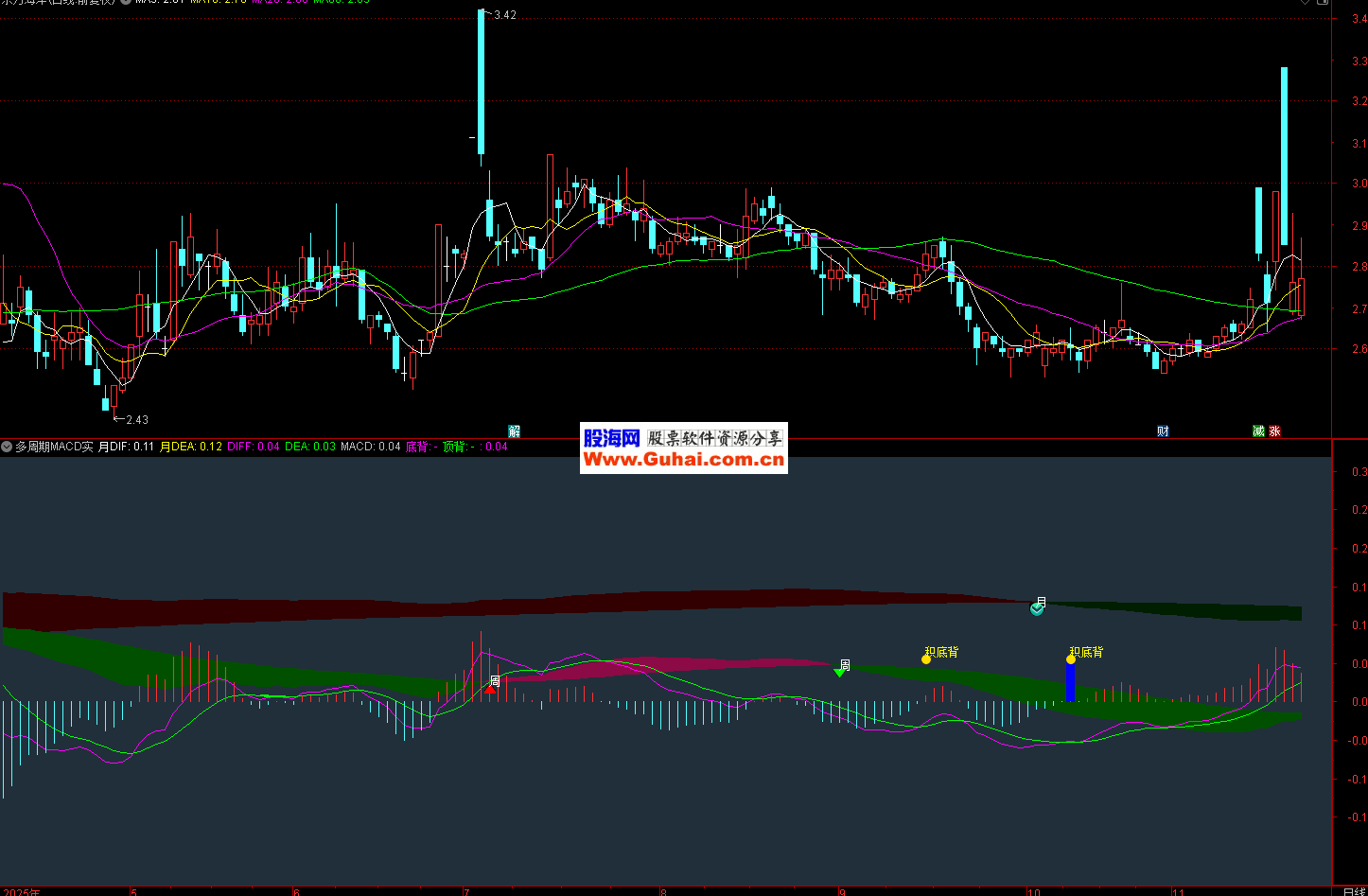Expand the 多周期MACD indicator dropdown arrow
1368x896 pixels.
[x=7, y=447]
